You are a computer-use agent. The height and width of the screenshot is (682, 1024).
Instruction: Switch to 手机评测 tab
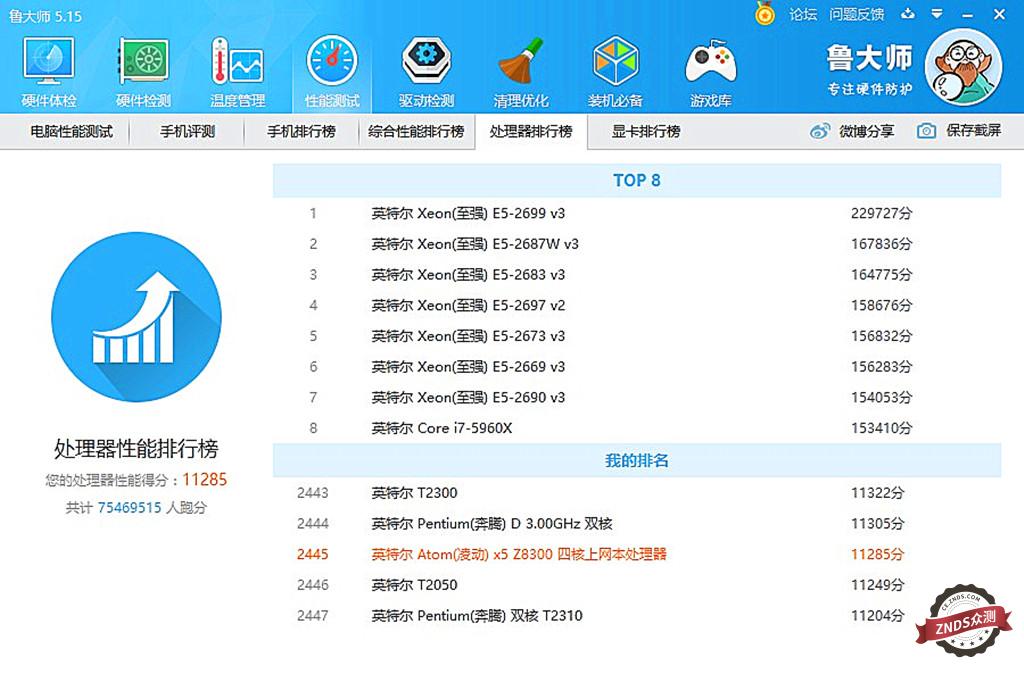point(187,131)
